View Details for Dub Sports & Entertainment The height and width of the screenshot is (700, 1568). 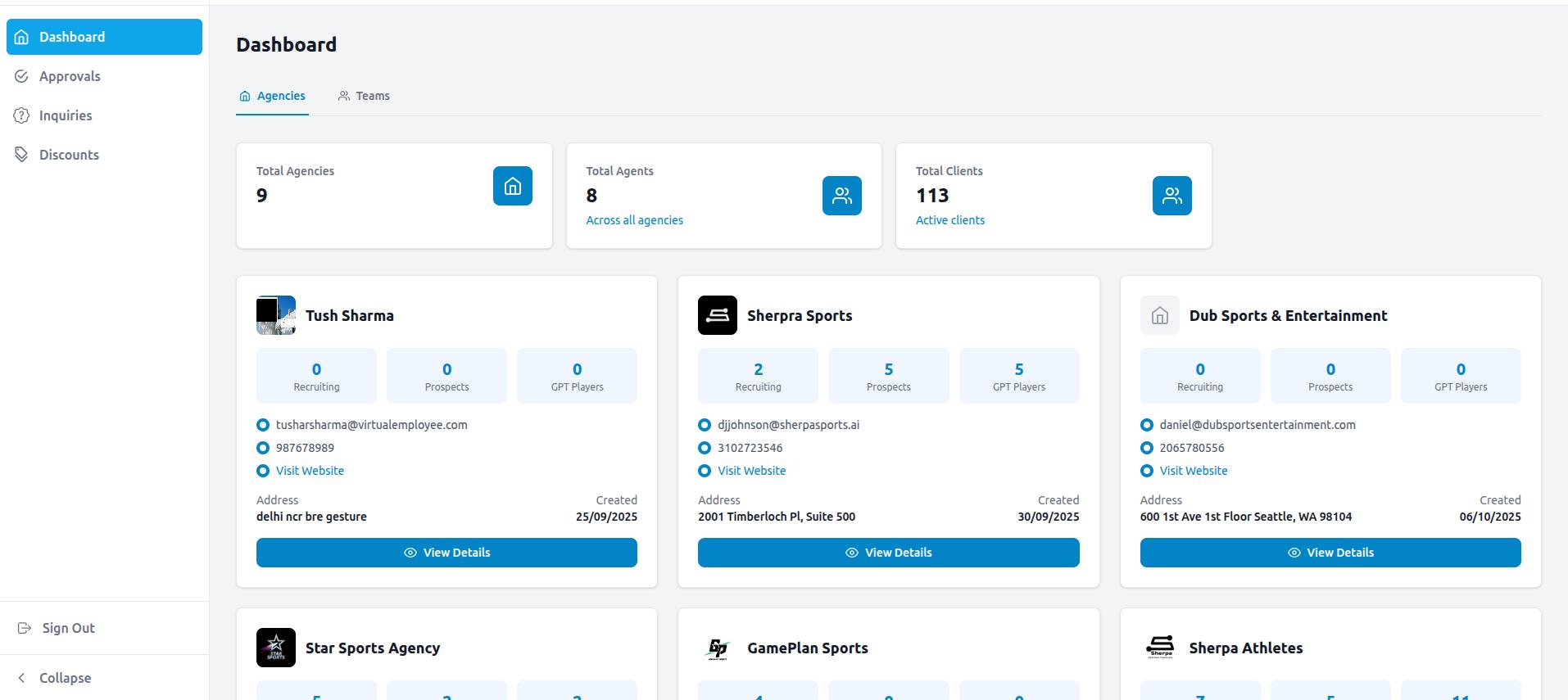1330,553
